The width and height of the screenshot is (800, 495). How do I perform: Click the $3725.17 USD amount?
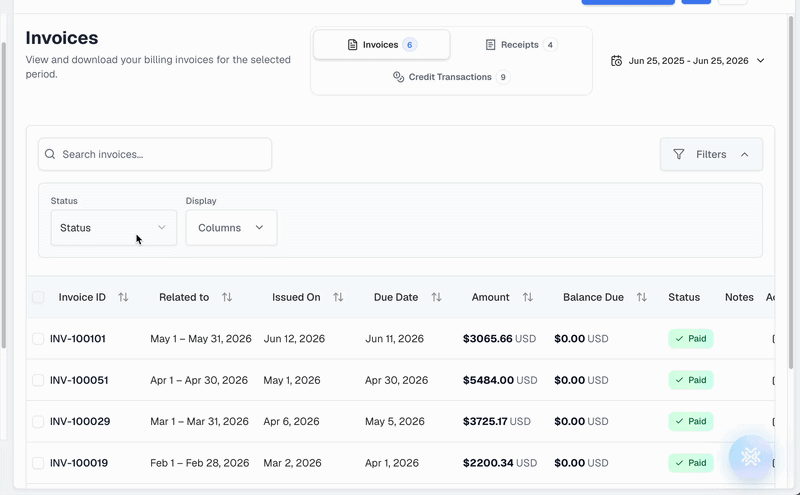pyautogui.click(x=497, y=422)
